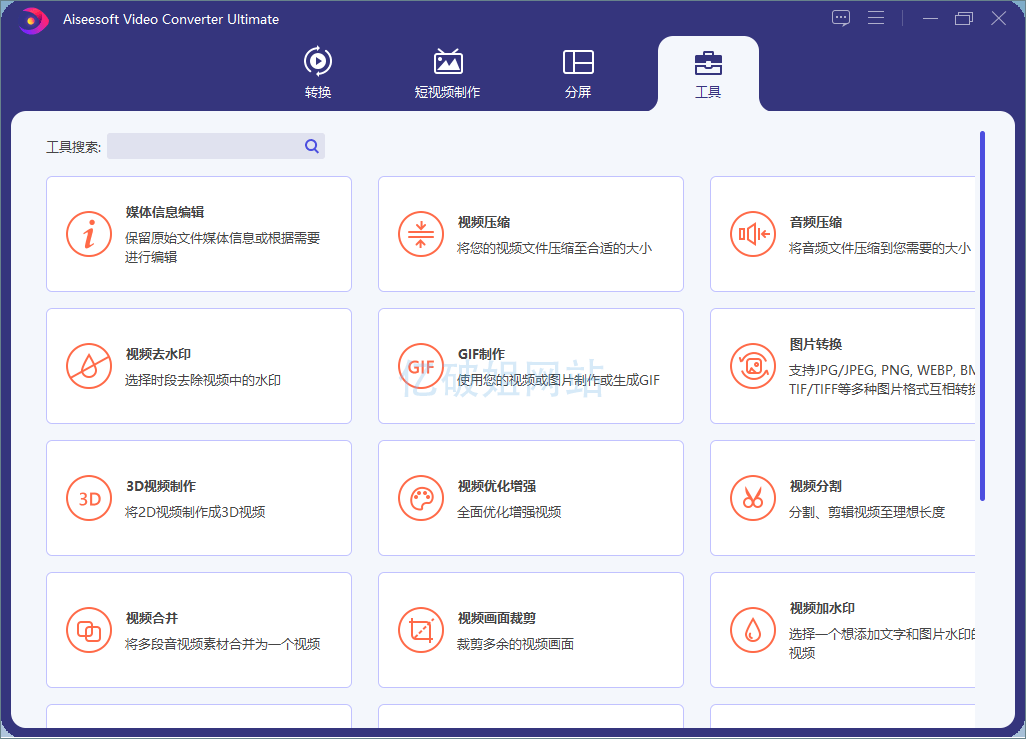This screenshot has height=739, width=1026.
Task: Open the hamburger menu
Action: coord(877,17)
